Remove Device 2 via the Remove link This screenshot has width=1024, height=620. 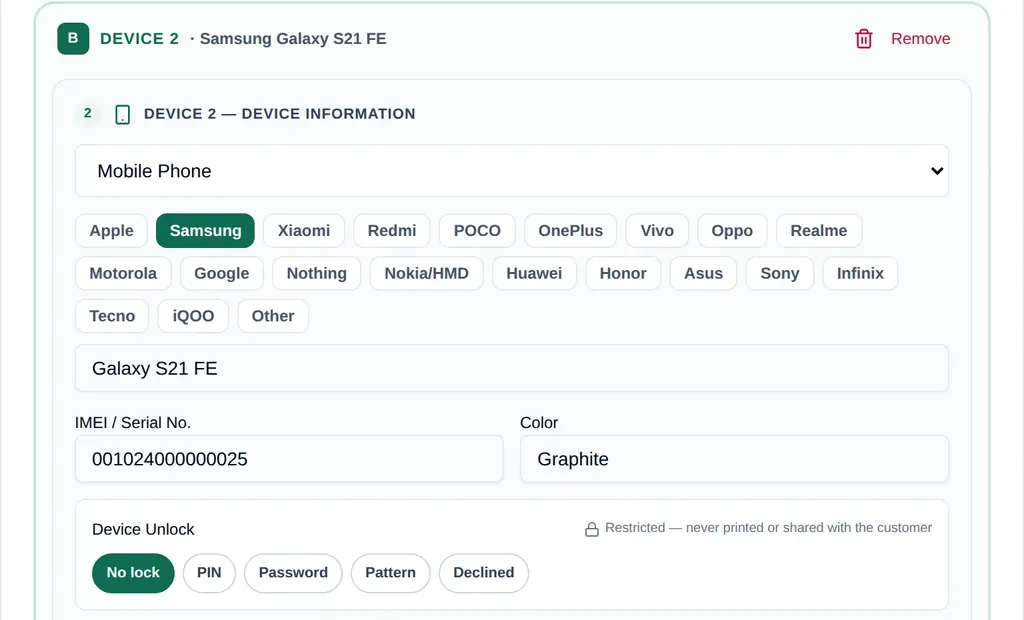coord(920,39)
